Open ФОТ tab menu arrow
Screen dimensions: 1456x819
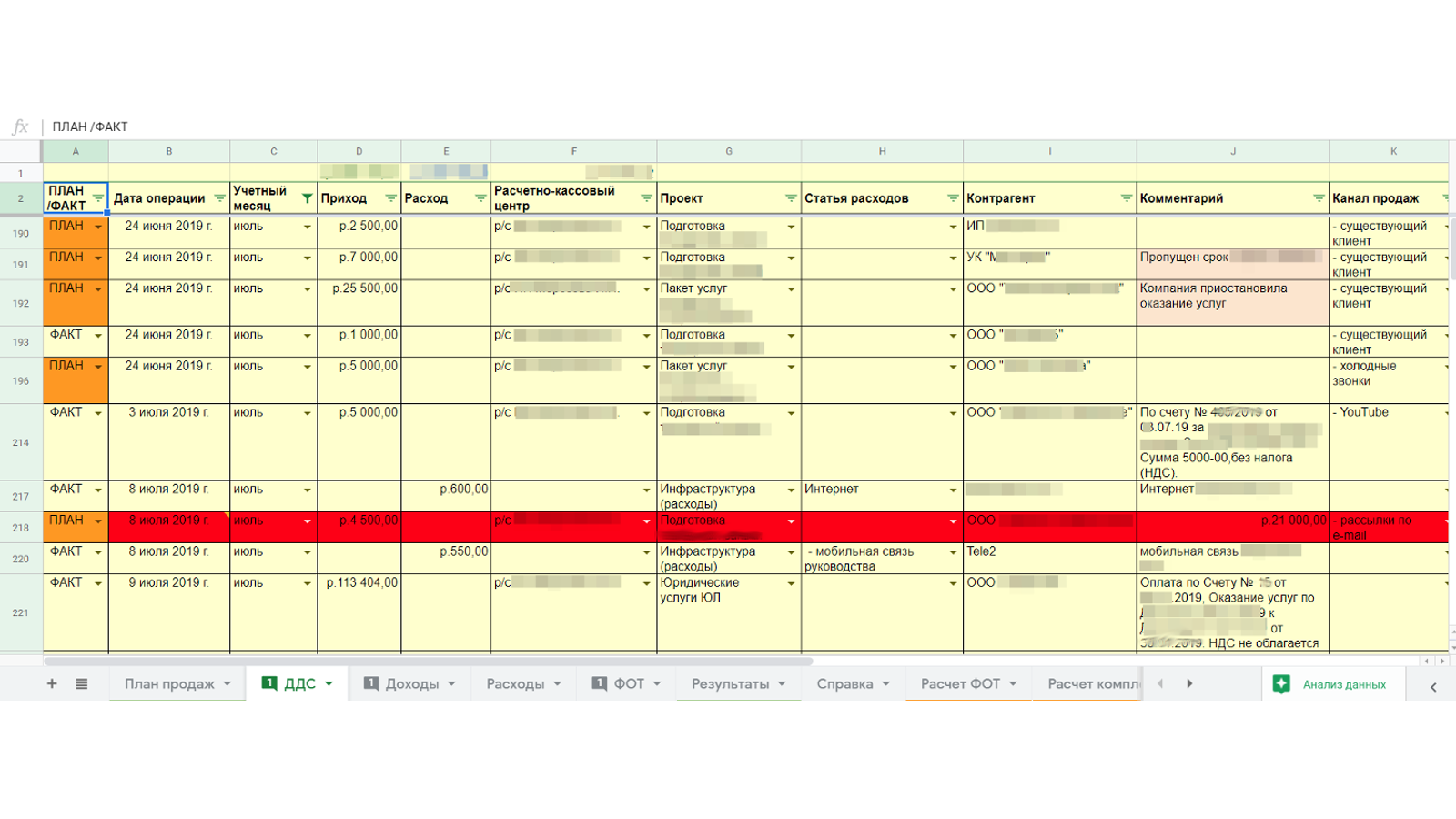coord(657,683)
